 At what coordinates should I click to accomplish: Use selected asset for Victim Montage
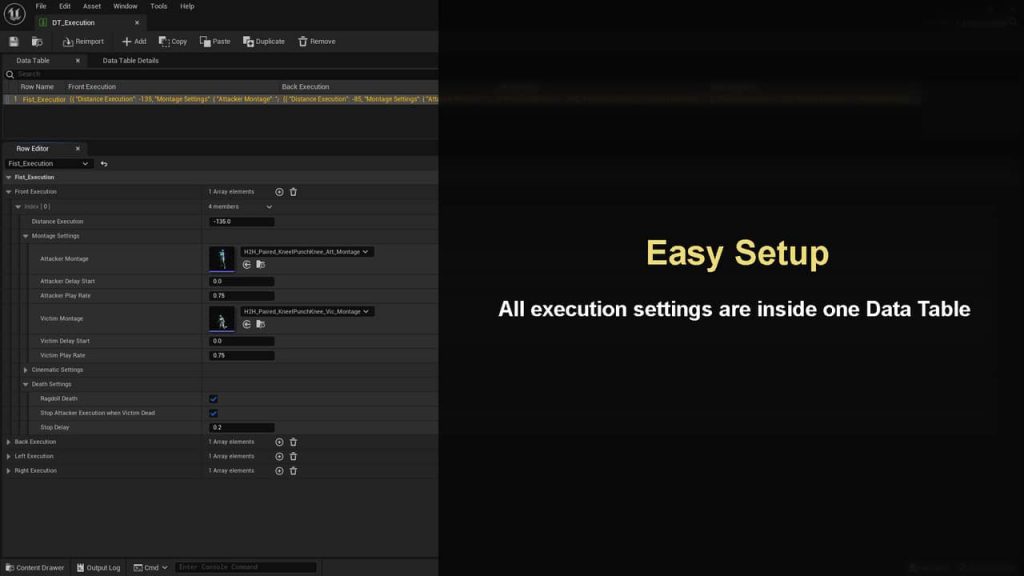[x=247, y=324]
